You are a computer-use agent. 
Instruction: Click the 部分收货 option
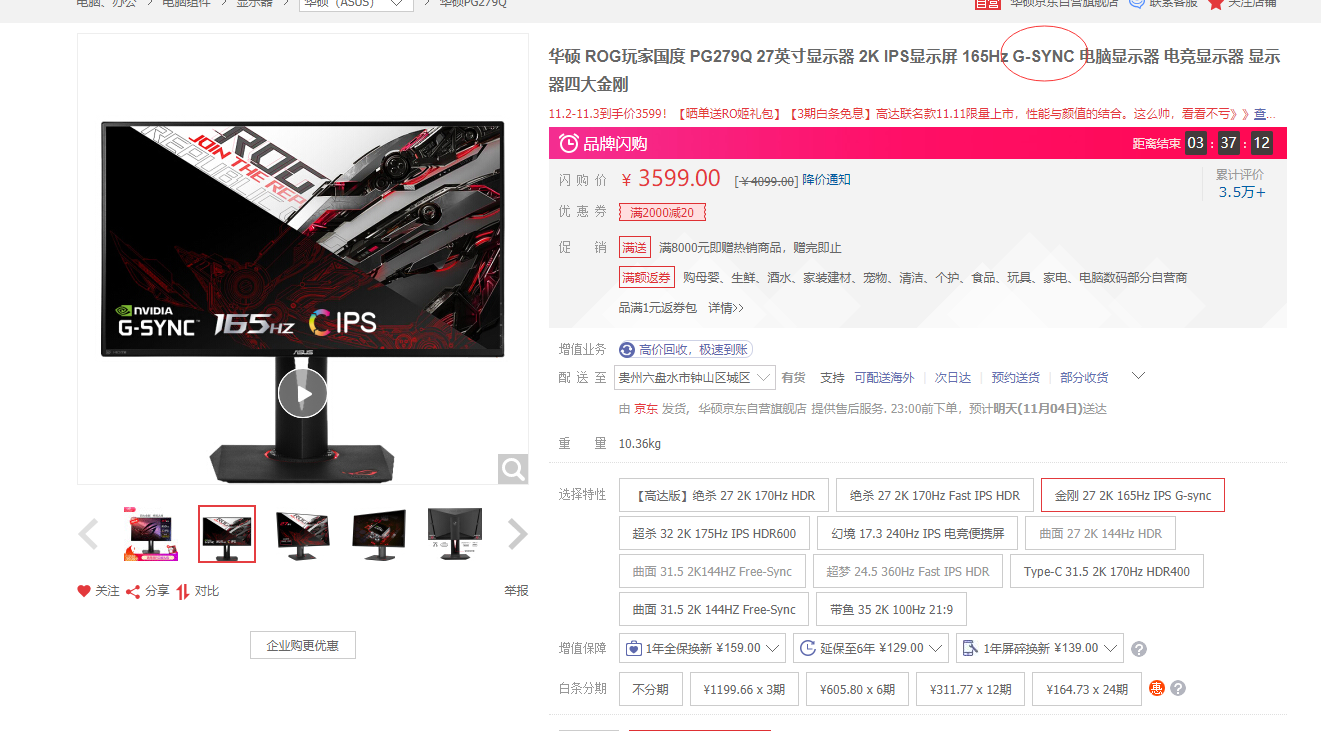pyautogui.click(x=1084, y=377)
